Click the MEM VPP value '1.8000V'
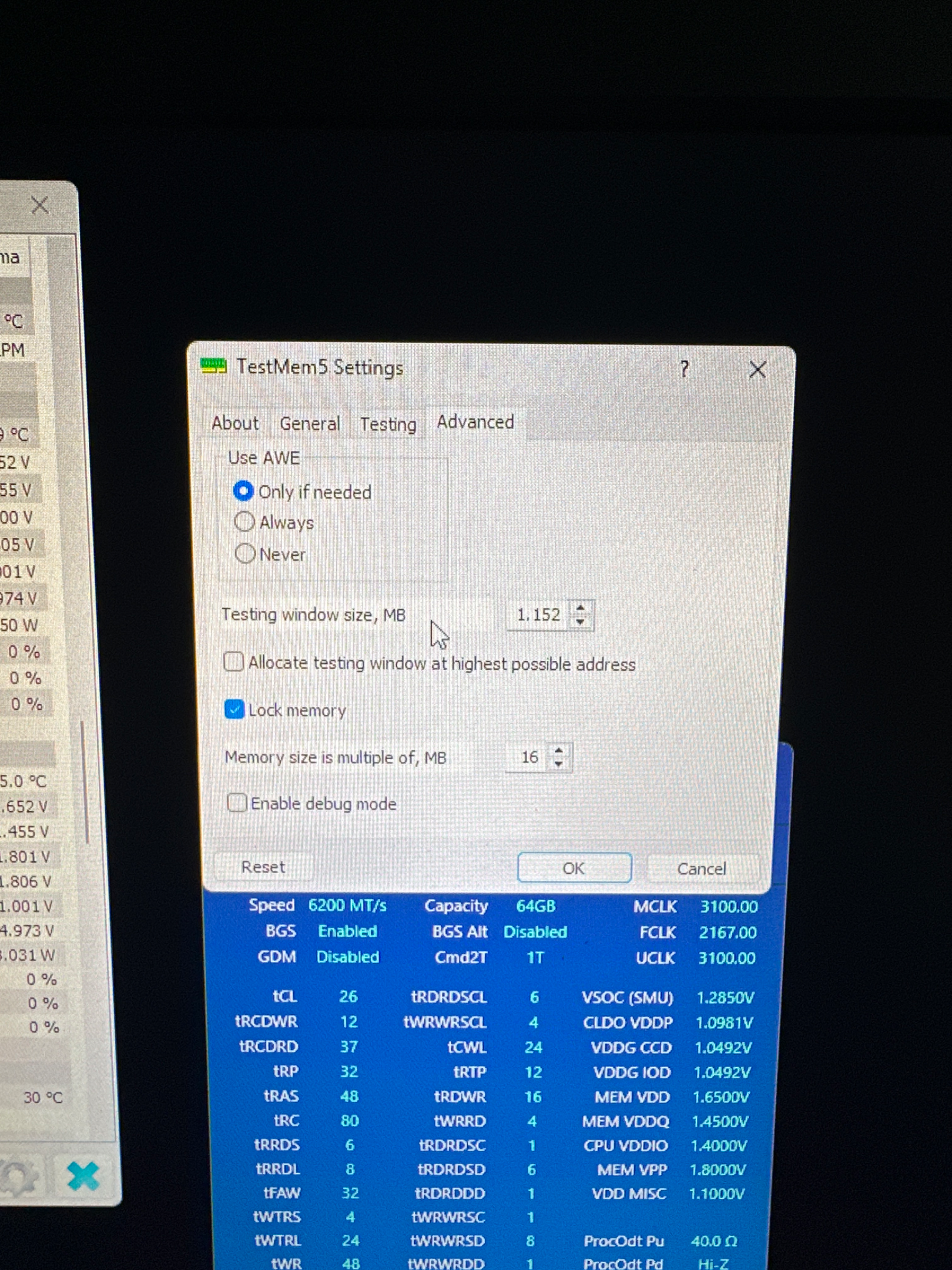This screenshot has height=1270, width=952. click(718, 1169)
